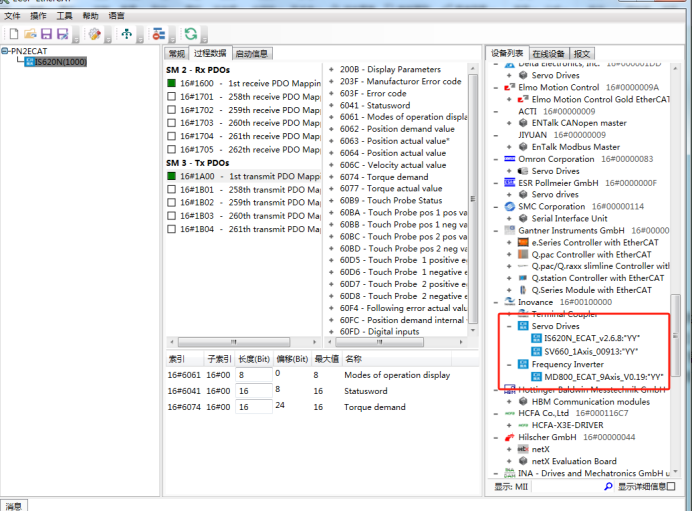Click the Elmo Motion Control vendor icon
Image resolution: width=693 pixels, height=511 pixels.
[x=510, y=88]
